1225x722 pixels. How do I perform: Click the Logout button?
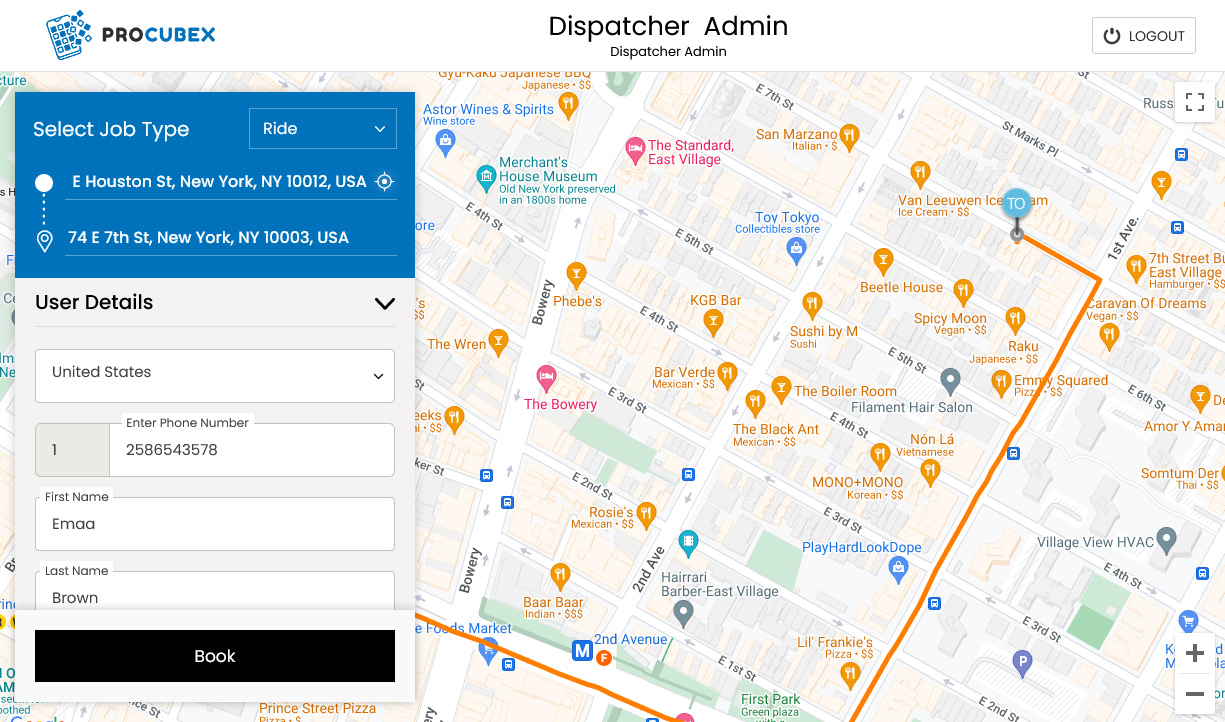pos(1144,36)
